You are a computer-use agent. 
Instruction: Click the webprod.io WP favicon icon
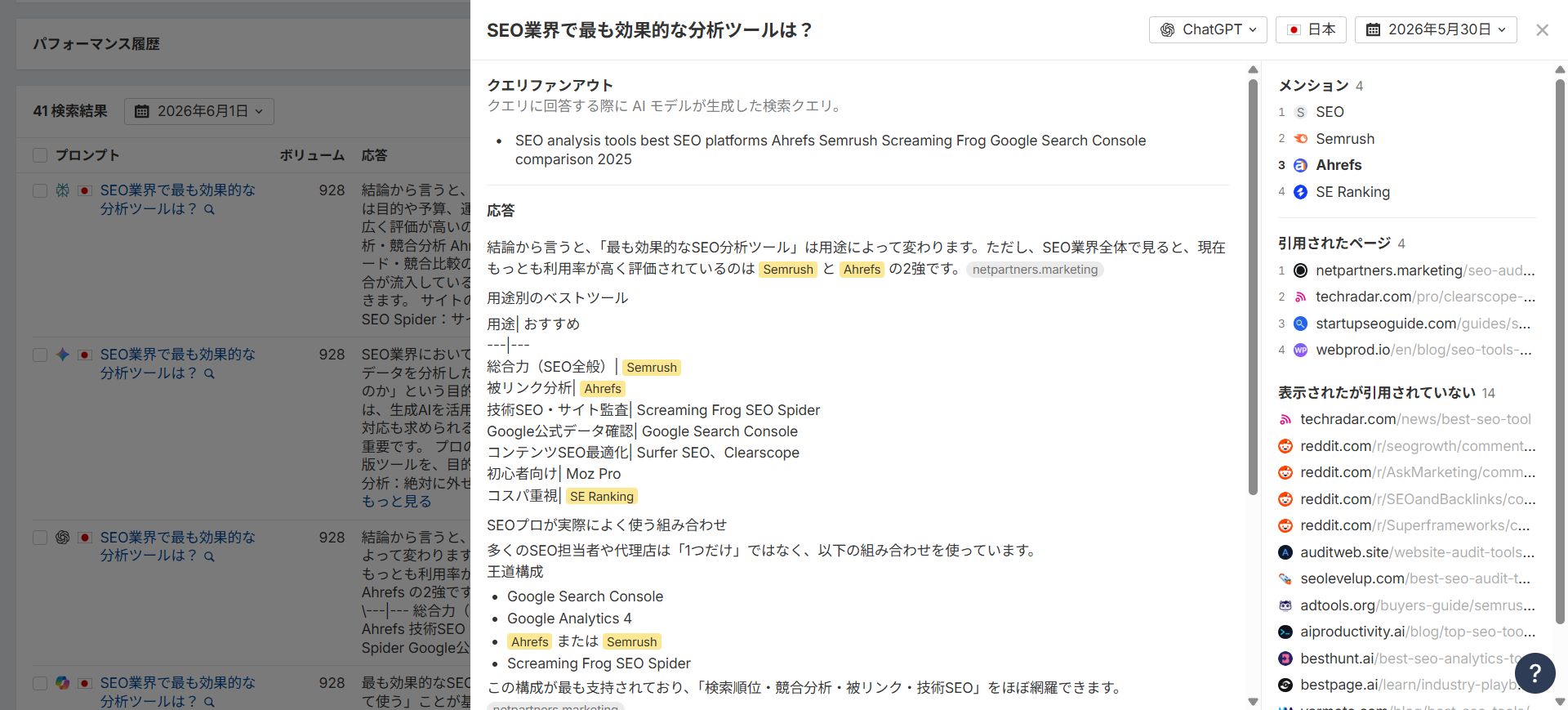click(x=1301, y=350)
